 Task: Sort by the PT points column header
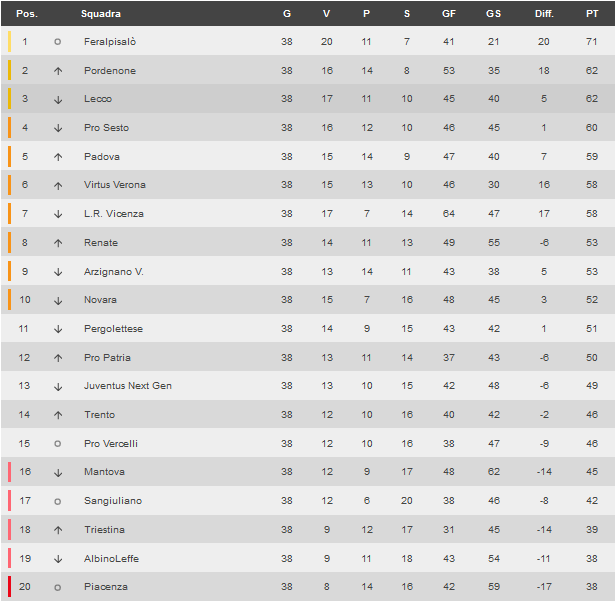[592, 14]
